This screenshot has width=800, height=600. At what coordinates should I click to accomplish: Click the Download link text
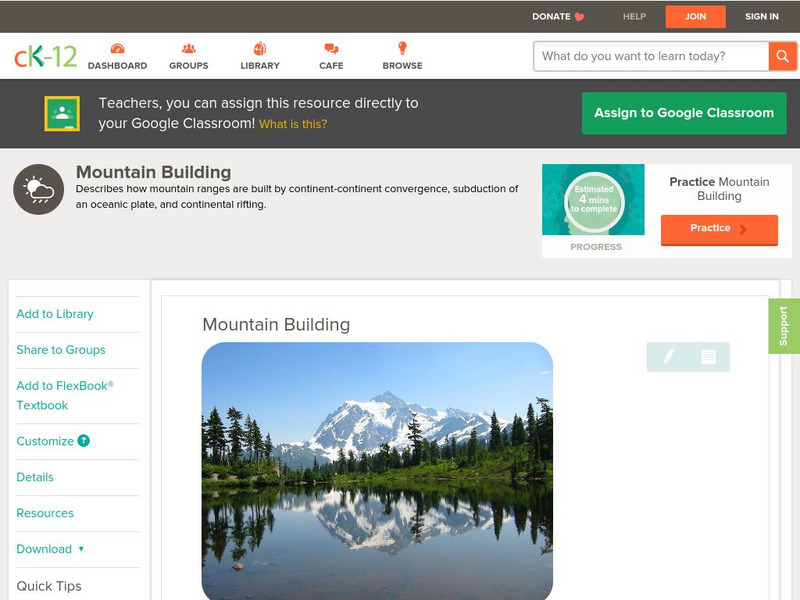coord(44,549)
